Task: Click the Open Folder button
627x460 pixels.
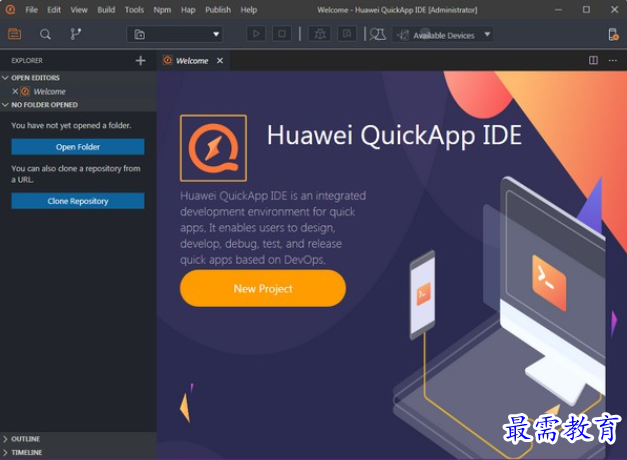Action: [x=78, y=147]
